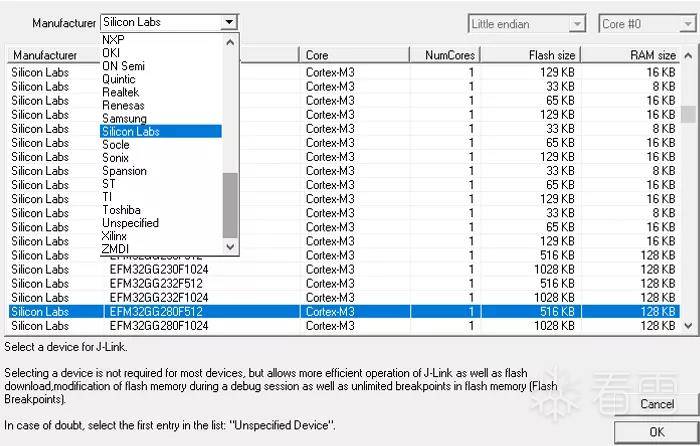
Task: Click Manufacturer combo box text field
Action: [161, 22]
